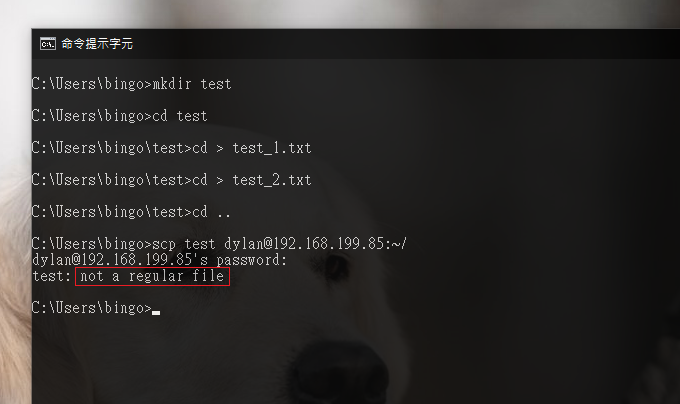680x404 pixels.
Task: Click the mkdir test command line
Action: click(131, 84)
